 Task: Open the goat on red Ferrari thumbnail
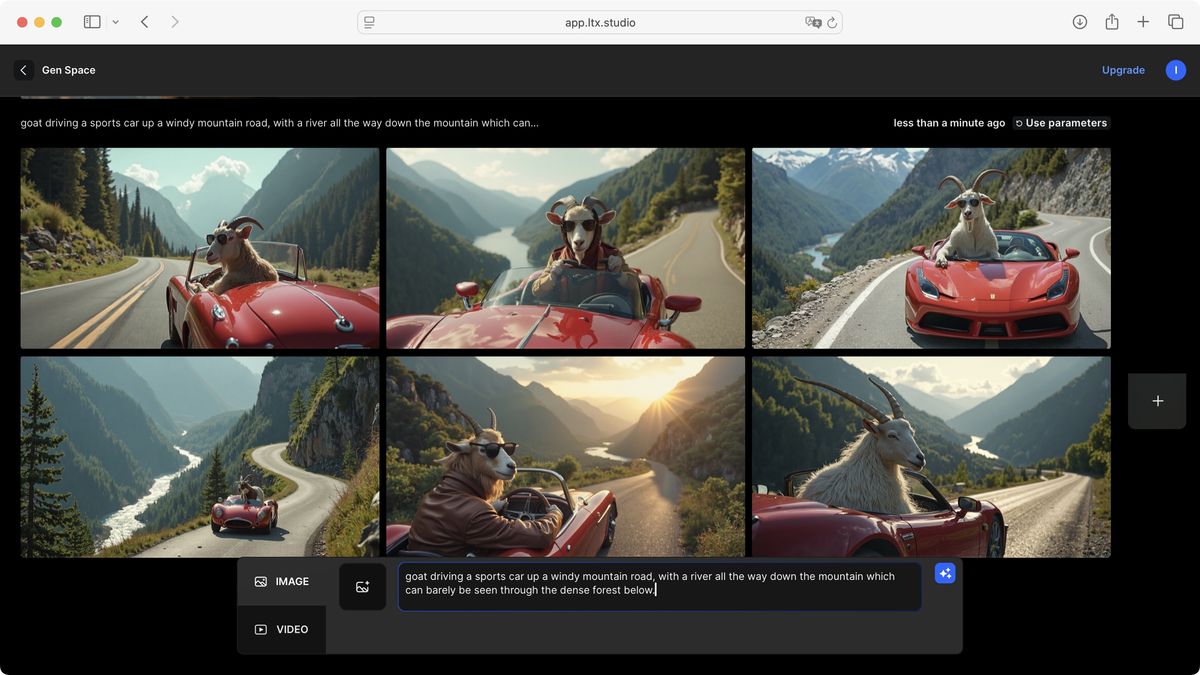point(931,248)
